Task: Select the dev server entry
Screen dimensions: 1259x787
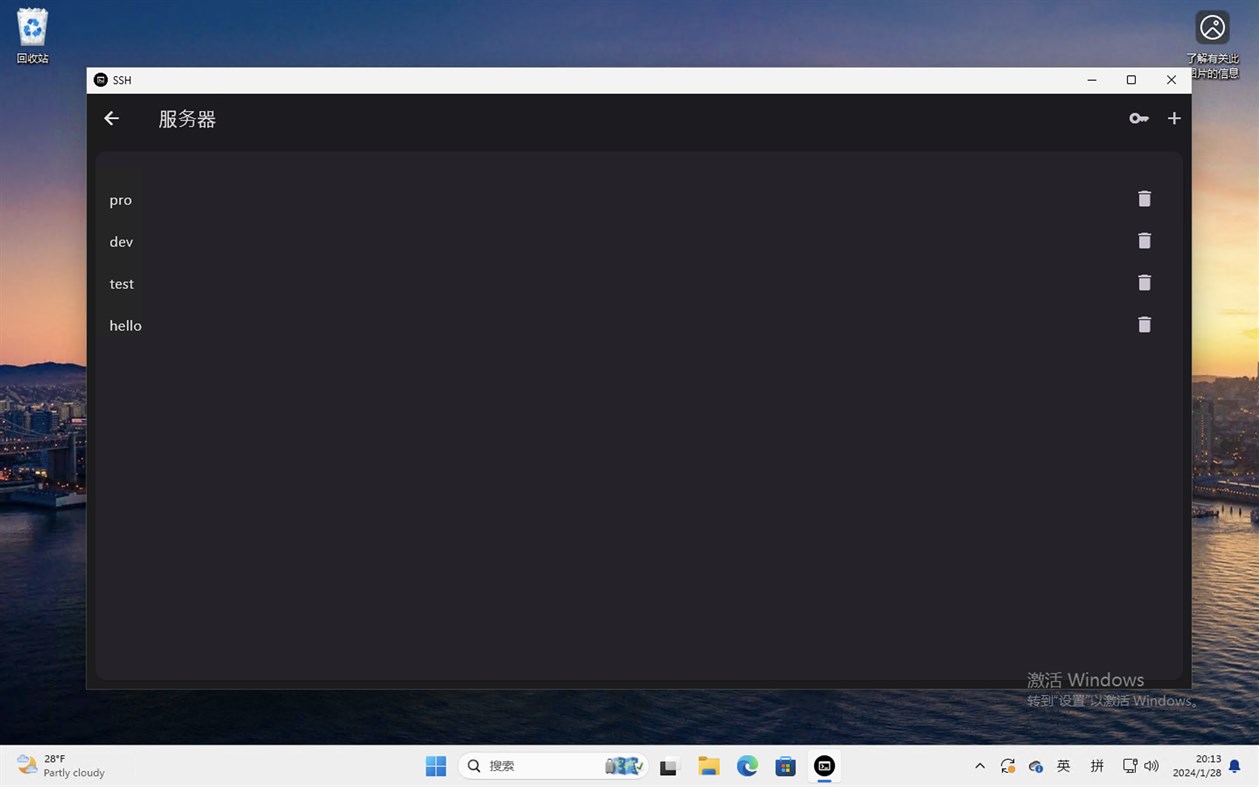Action: (x=121, y=241)
